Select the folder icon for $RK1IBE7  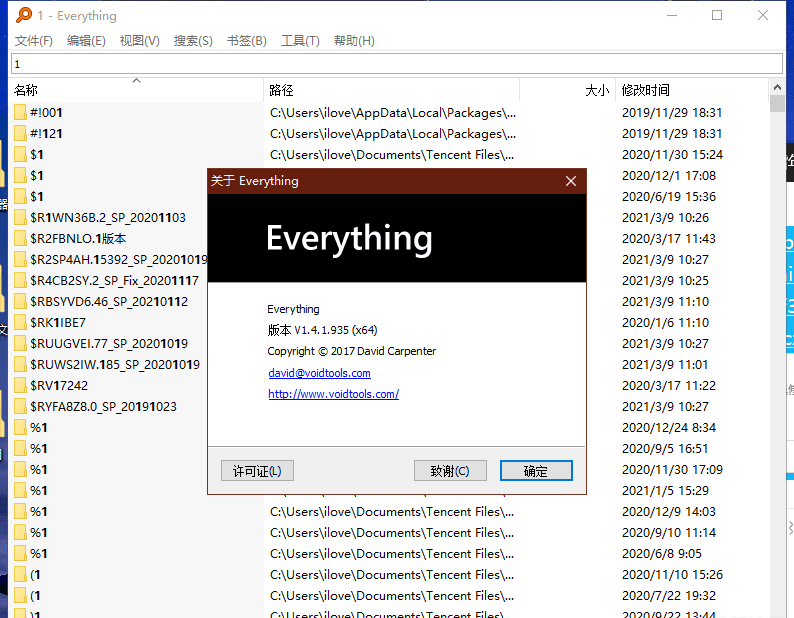click(20, 323)
